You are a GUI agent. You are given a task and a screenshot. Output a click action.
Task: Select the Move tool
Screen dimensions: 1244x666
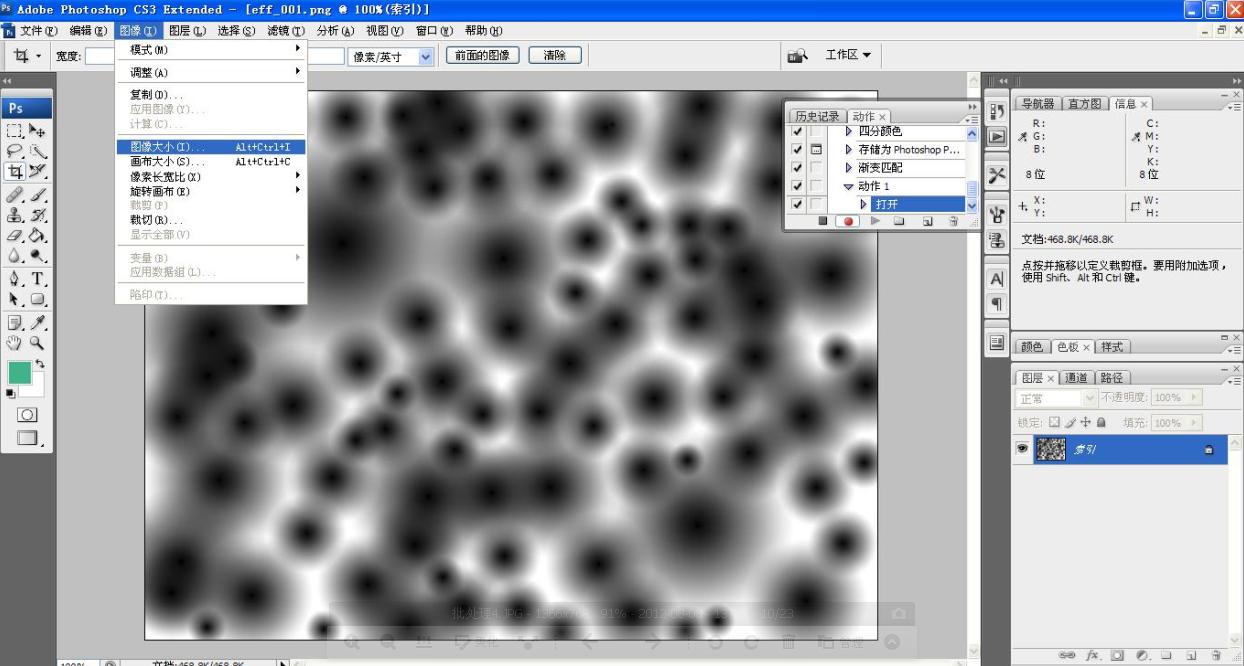[37, 130]
